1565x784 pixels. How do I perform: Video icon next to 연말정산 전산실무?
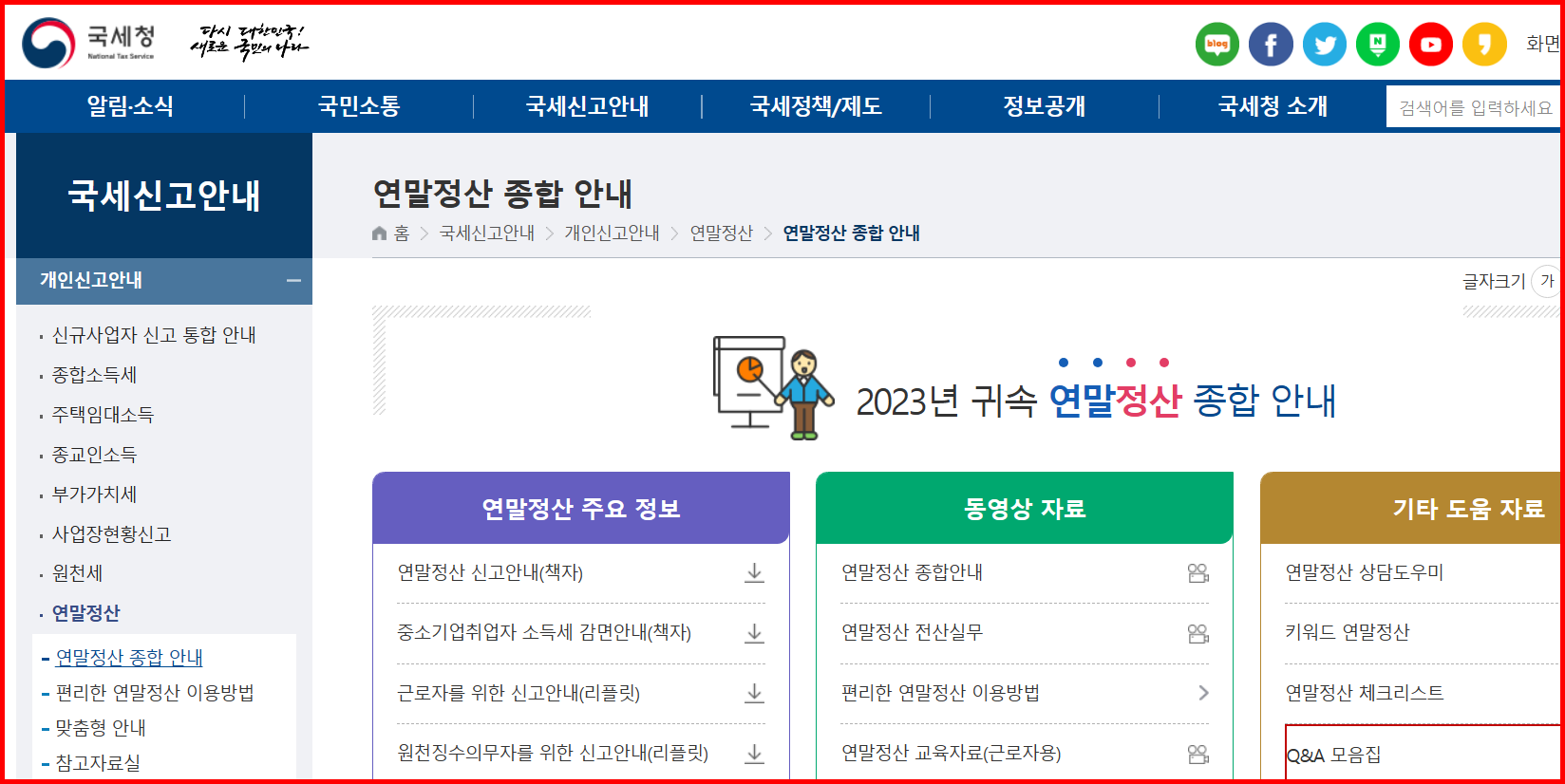(1198, 633)
